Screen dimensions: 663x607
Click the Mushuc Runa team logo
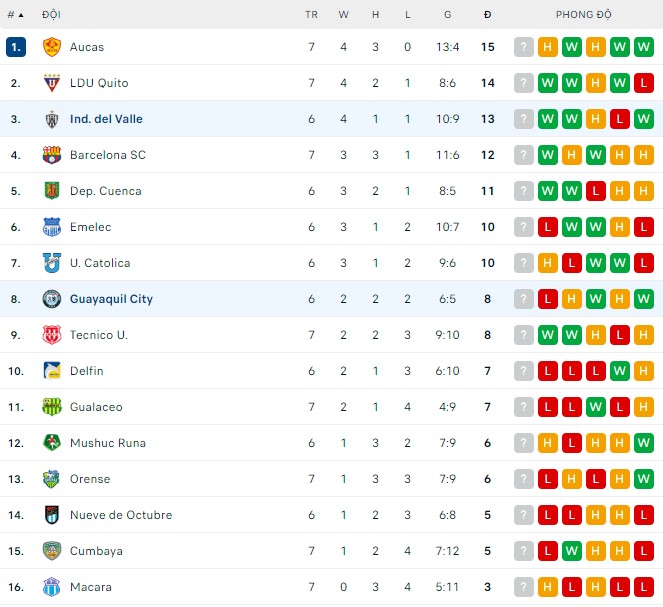52,443
